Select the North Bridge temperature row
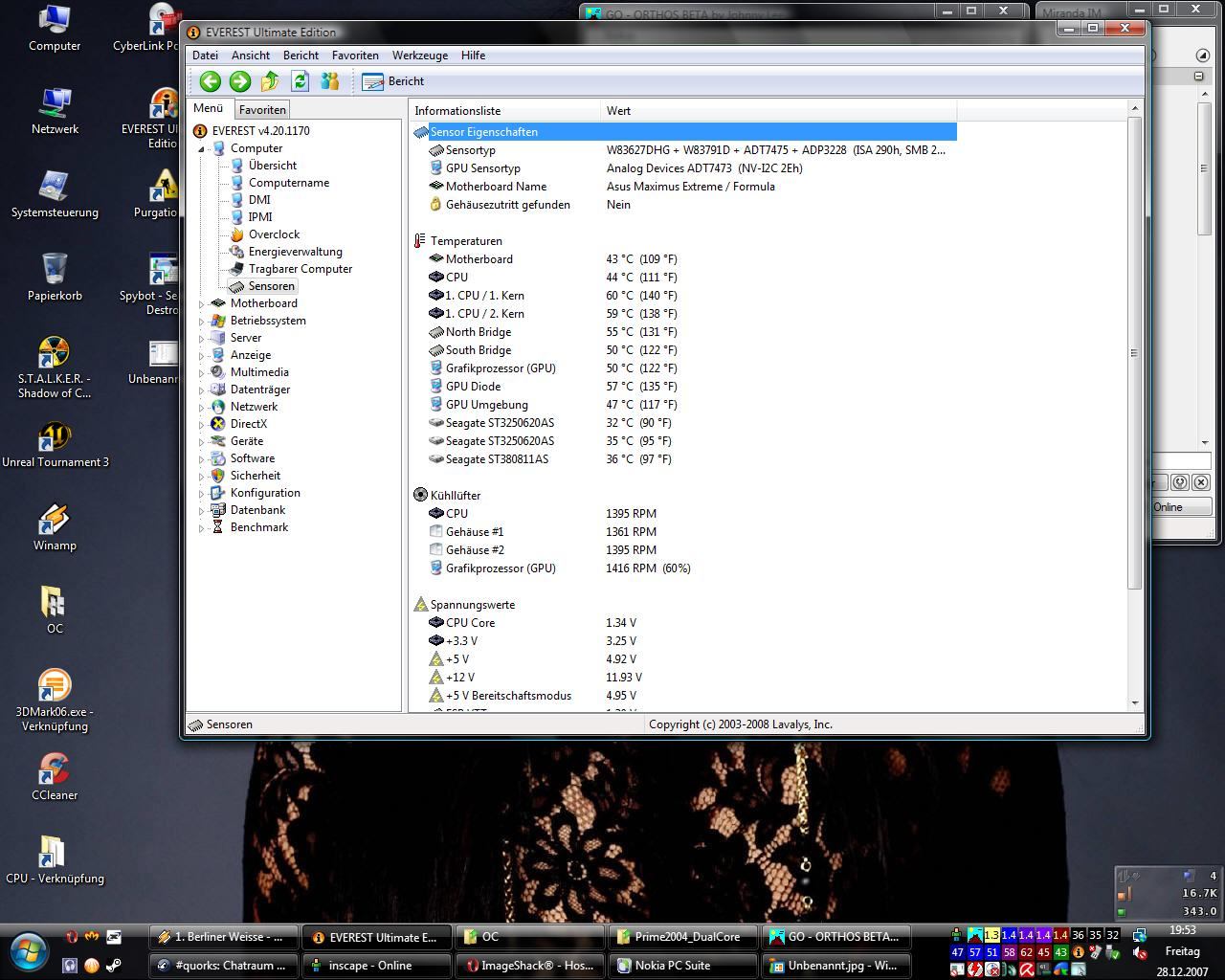This screenshot has height=980, width=1225. coord(683,332)
